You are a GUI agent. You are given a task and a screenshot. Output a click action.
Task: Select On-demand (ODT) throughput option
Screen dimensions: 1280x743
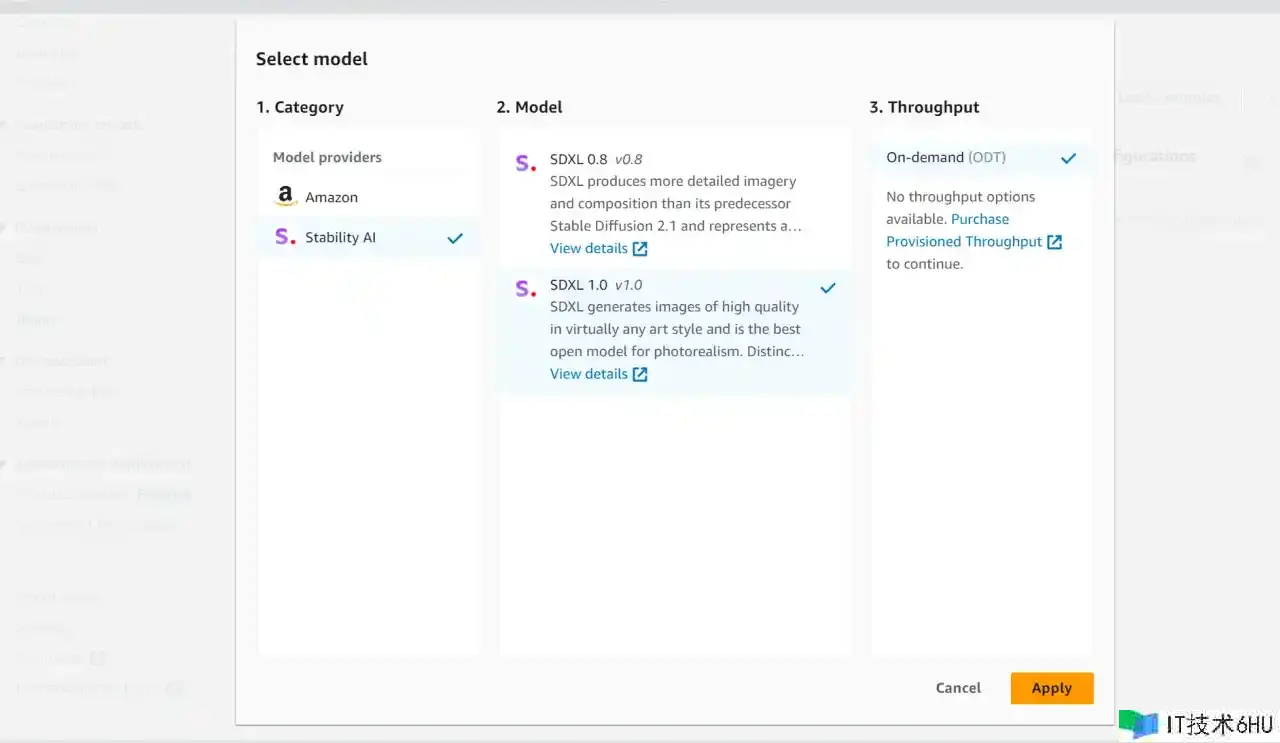[945, 158]
